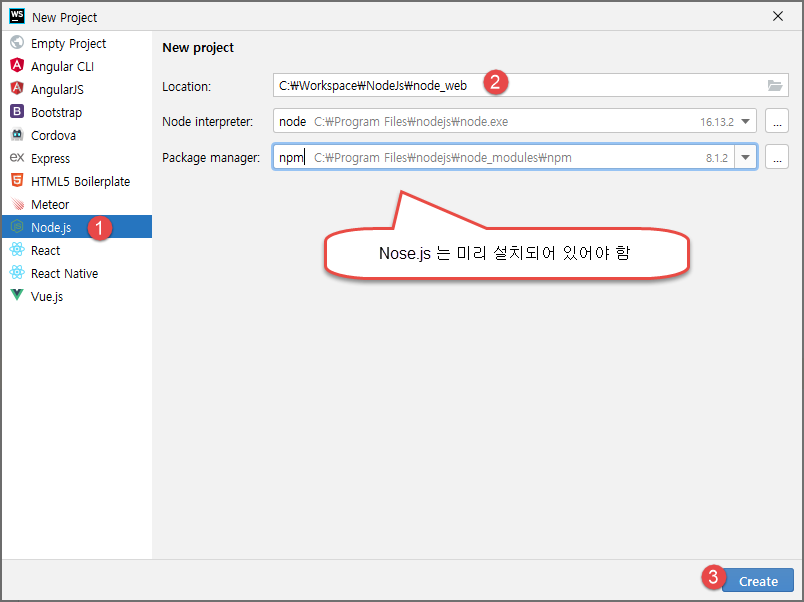
Task: Click the Bootstrap B icon
Action: tap(17, 111)
